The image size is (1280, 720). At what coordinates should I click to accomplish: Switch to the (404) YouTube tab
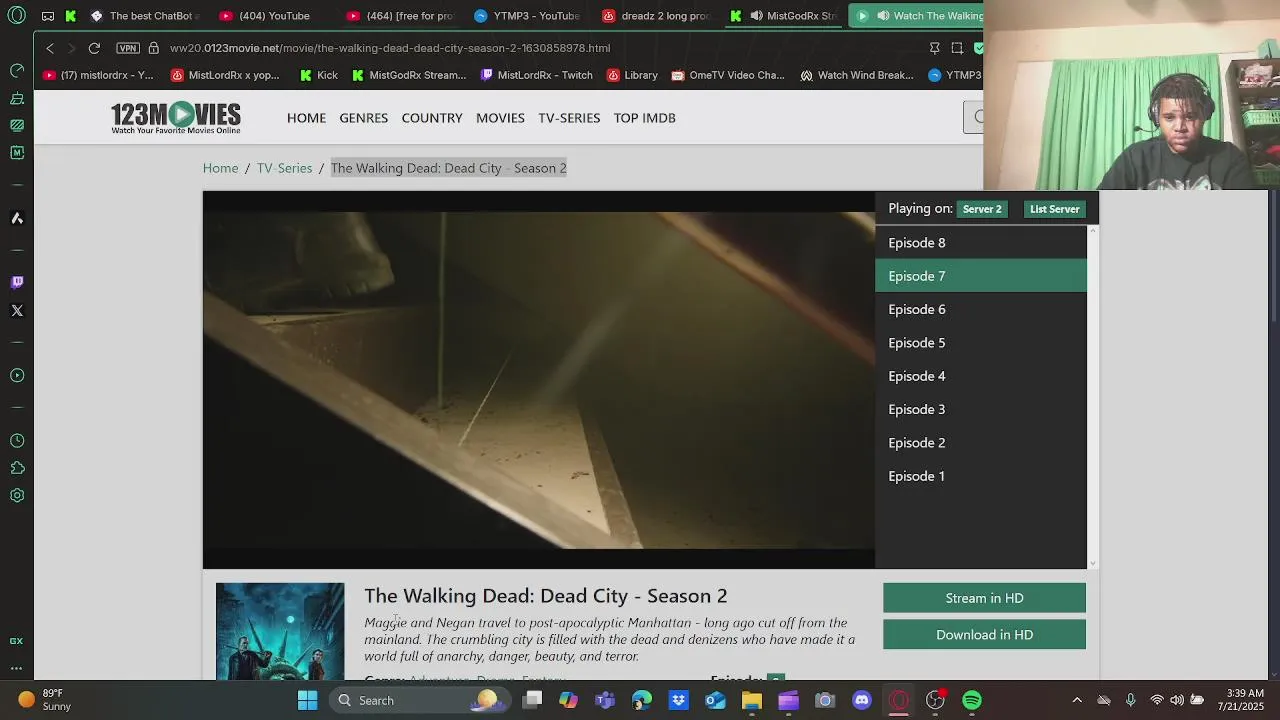click(x=265, y=16)
